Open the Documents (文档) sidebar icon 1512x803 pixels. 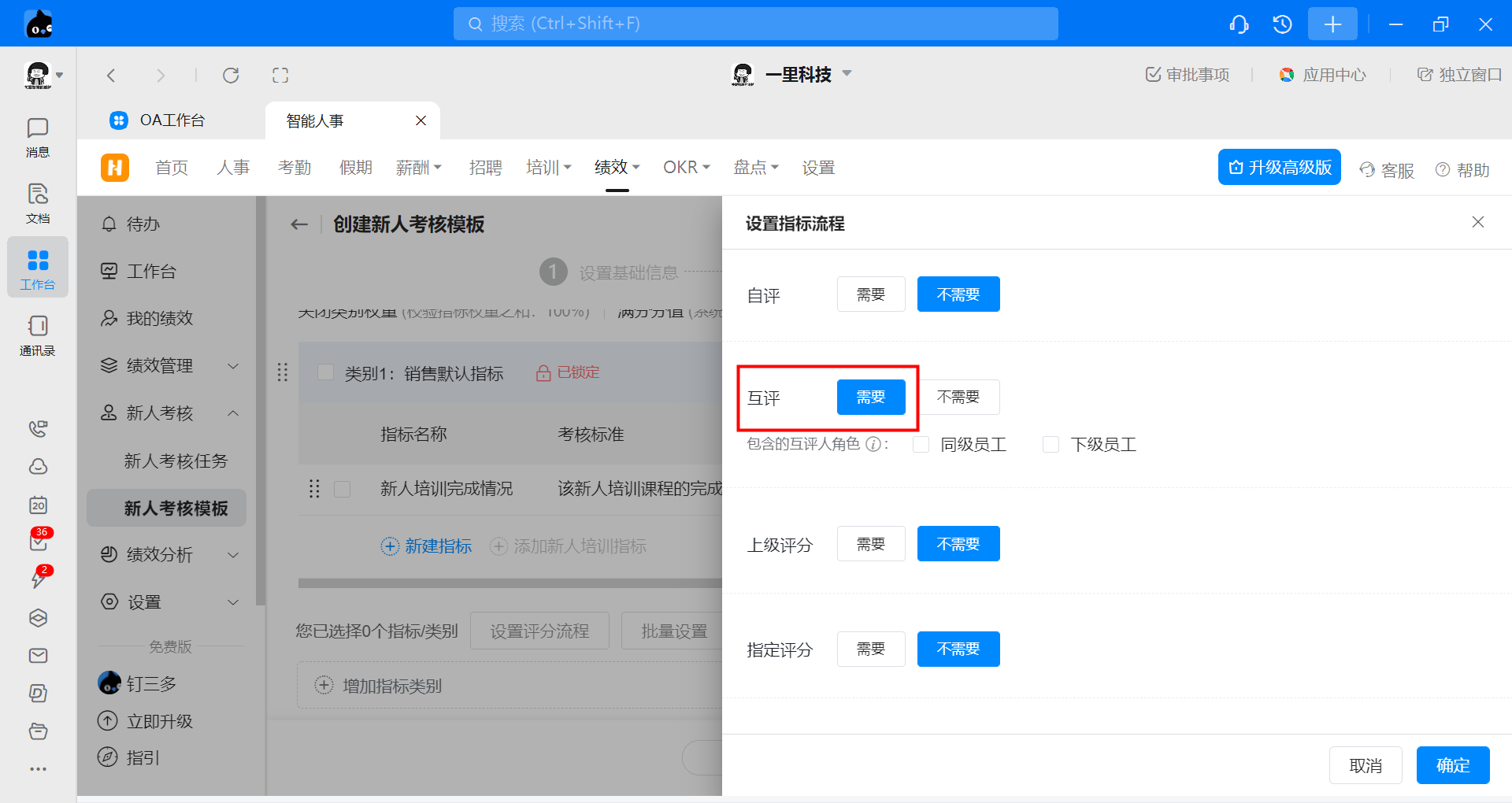(37, 203)
